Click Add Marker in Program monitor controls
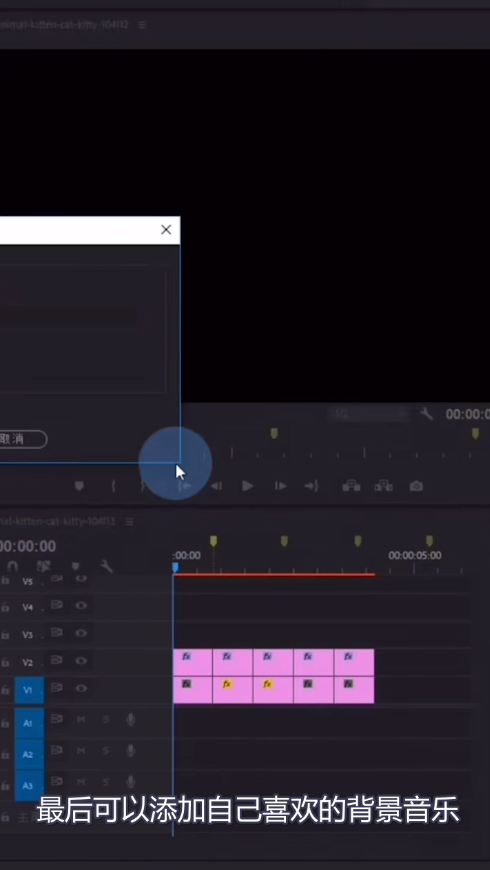The width and height of the screenshot is (490, 870). point(79,486)
